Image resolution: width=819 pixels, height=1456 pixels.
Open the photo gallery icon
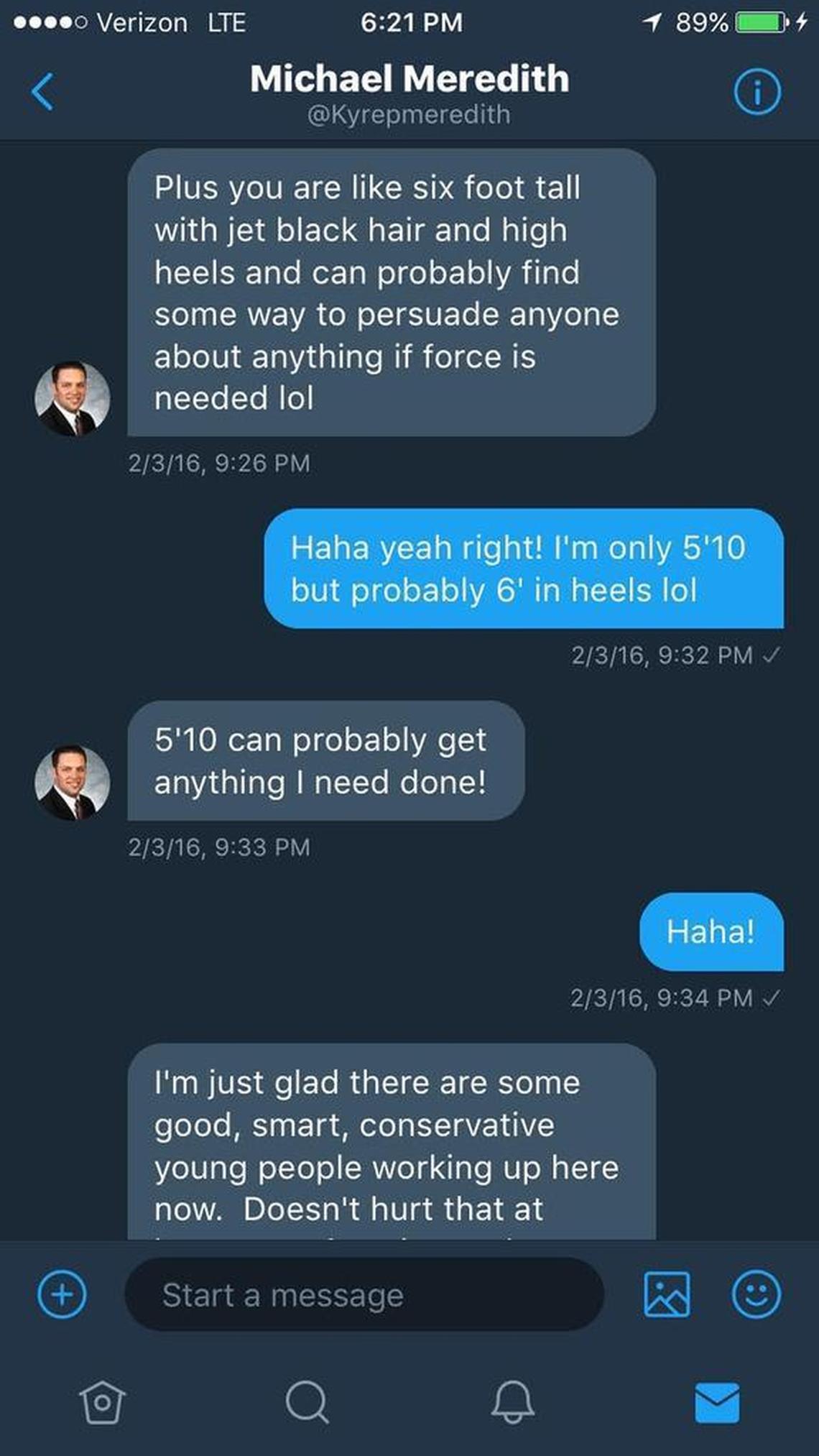point(667,1294)
